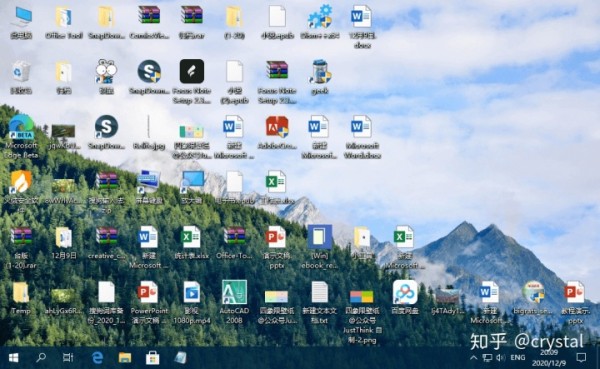Select the 12月9日.docx Word file
Screen dimensions: 600x369
pos(362,16)
